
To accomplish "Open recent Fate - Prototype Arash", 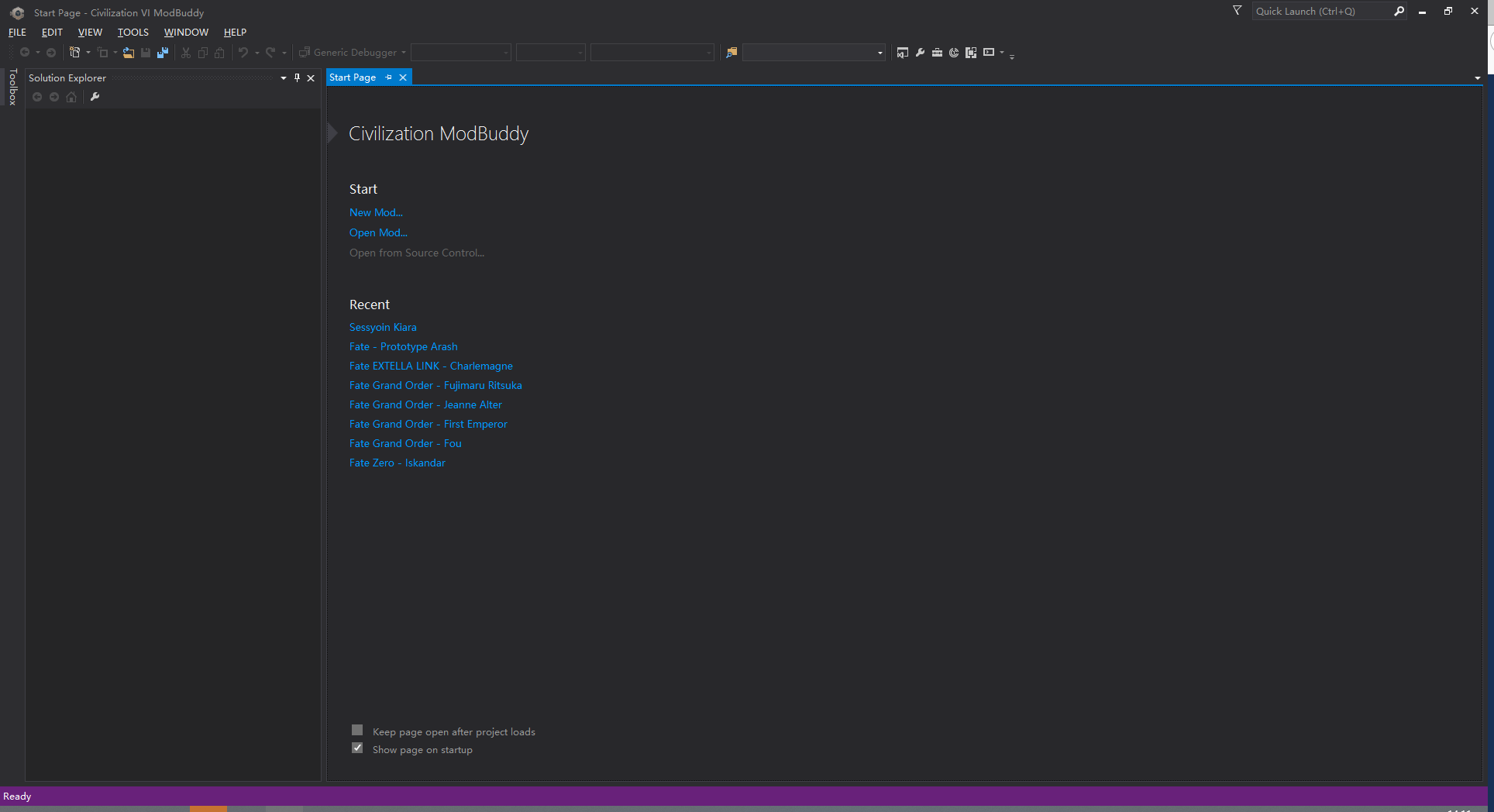I will pyautogui.click(x=403, y=346).
